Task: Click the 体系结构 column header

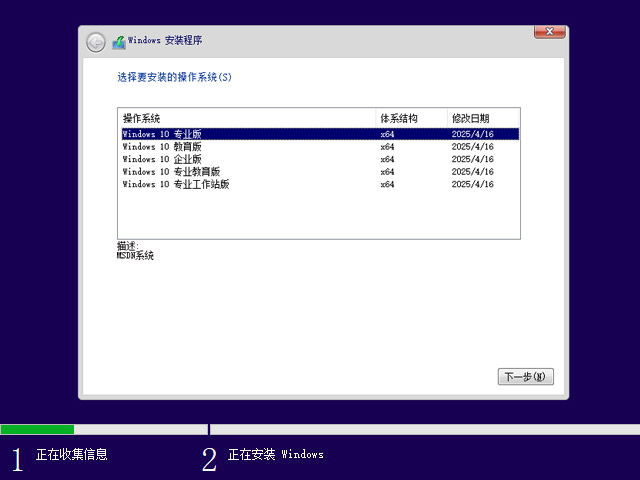Action: [x=411, y=118]
